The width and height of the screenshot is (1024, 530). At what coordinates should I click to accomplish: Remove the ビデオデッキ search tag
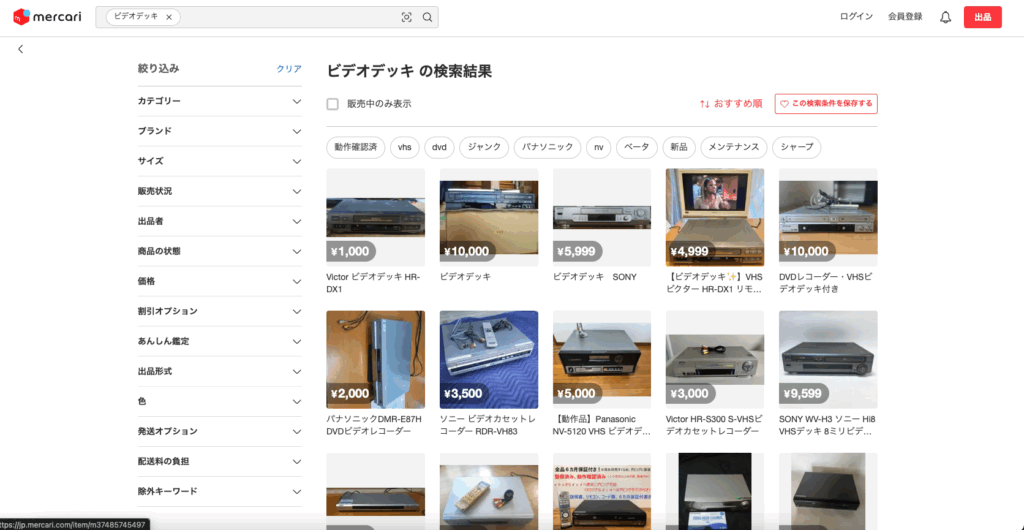[169, 18]
